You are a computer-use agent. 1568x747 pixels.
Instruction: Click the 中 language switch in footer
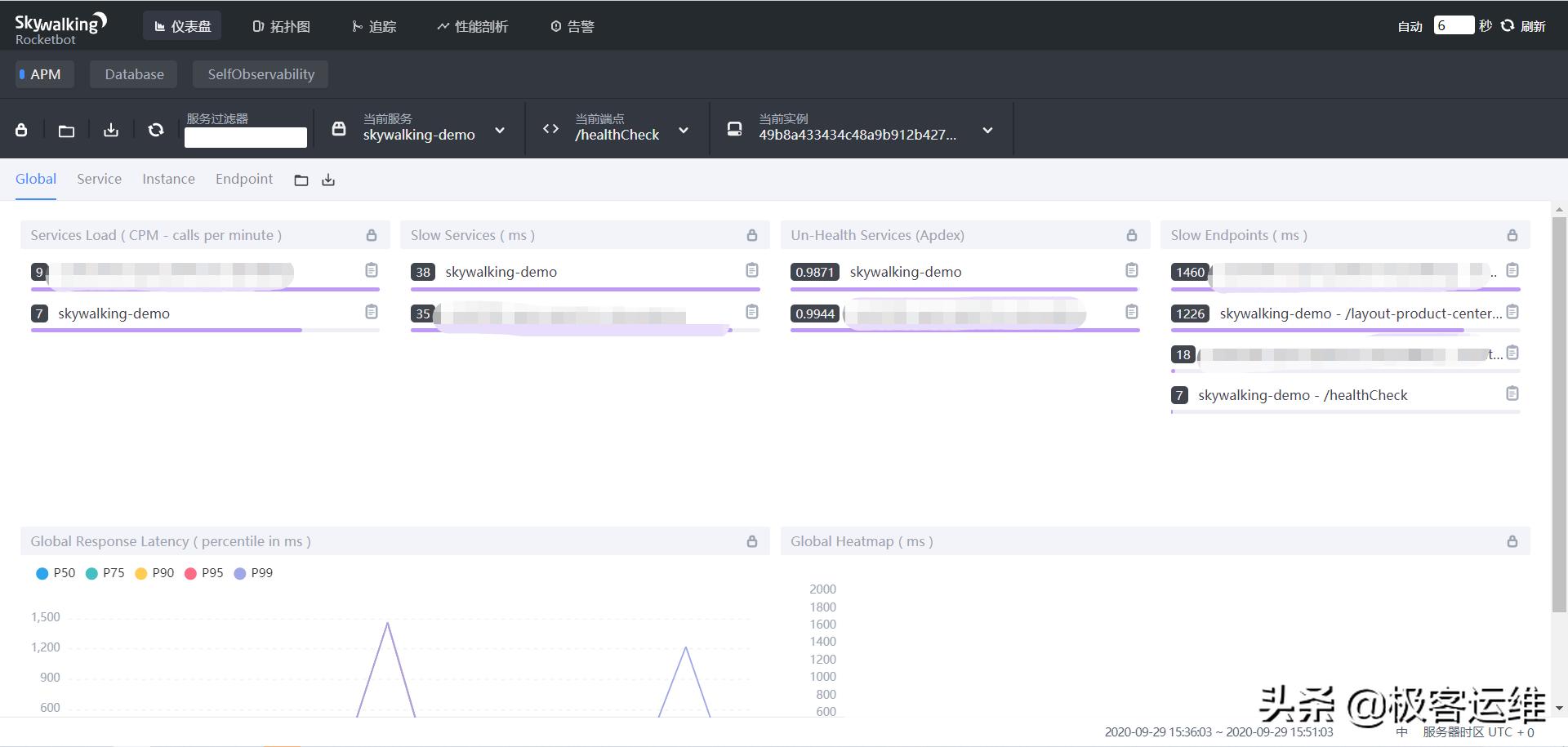[x=1401, y=732]
